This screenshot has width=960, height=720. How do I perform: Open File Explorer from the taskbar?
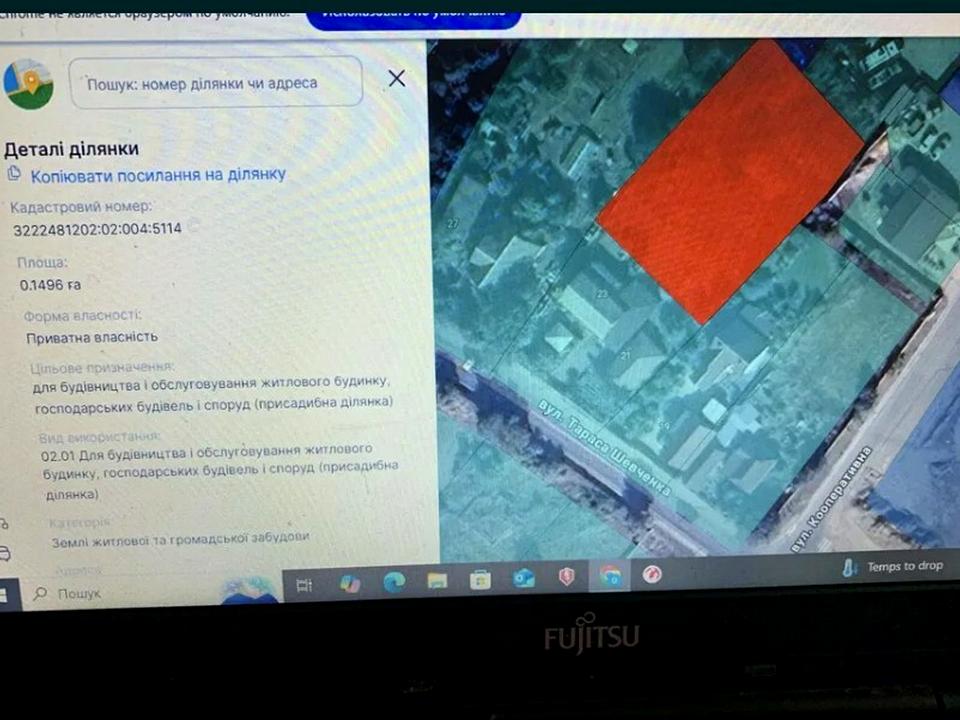pos(437,580)
